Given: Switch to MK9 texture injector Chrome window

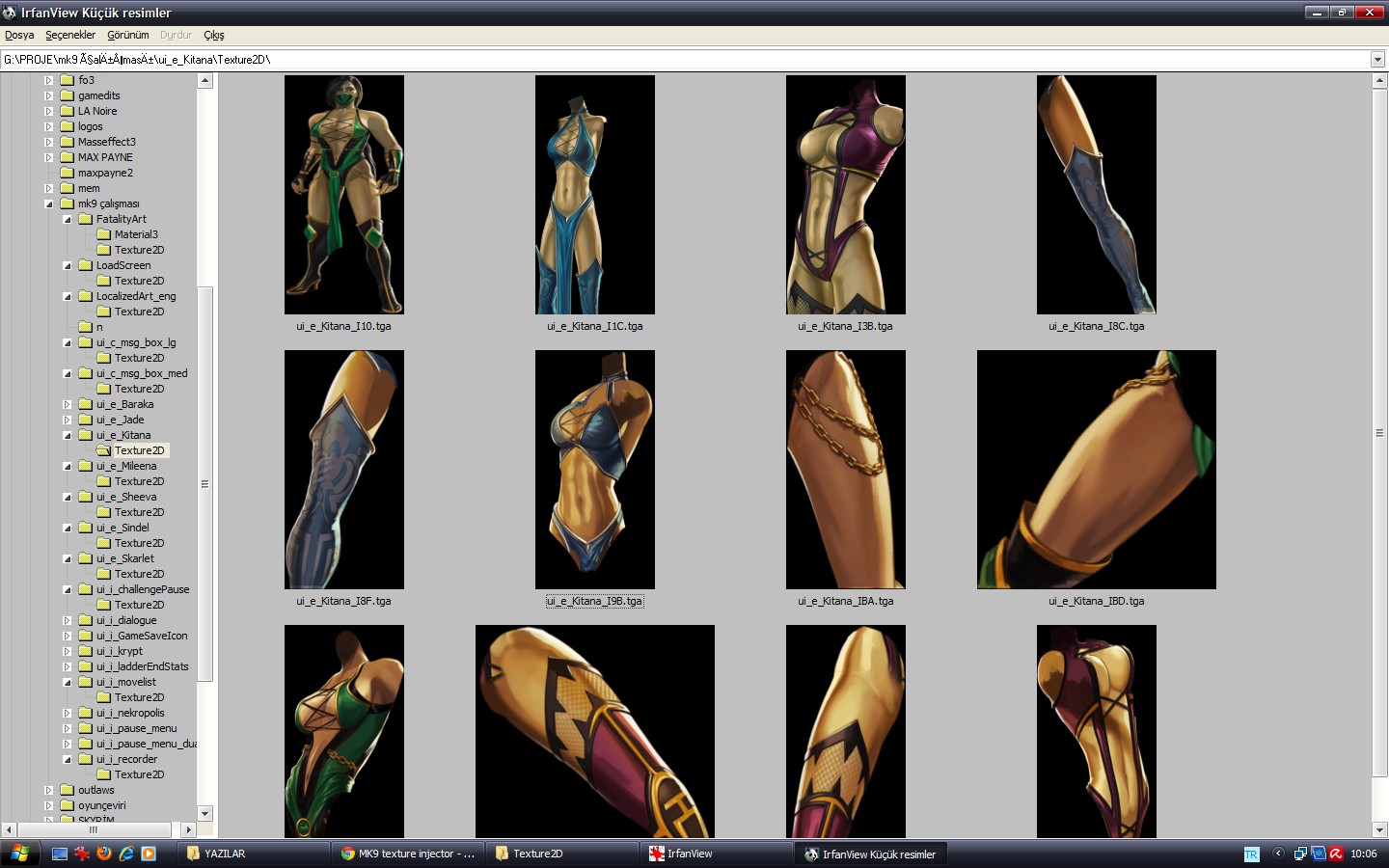Looking at the screenshot, I should click(x=407, y=854).
